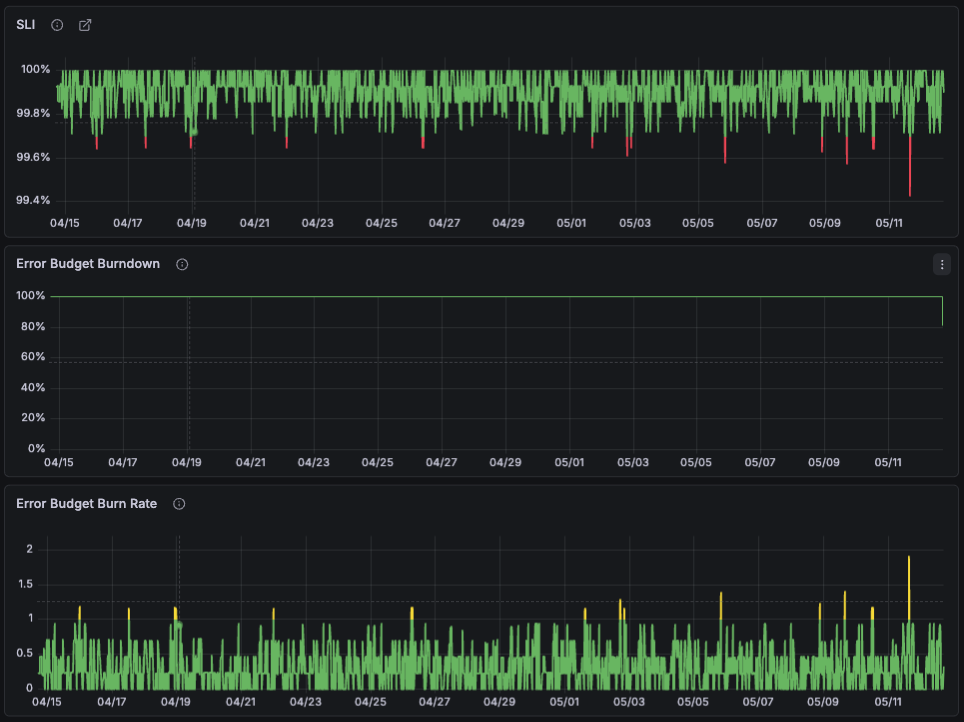Click the 04/15 date under the SLI chart
964x722 pixels.
[65, 223]
